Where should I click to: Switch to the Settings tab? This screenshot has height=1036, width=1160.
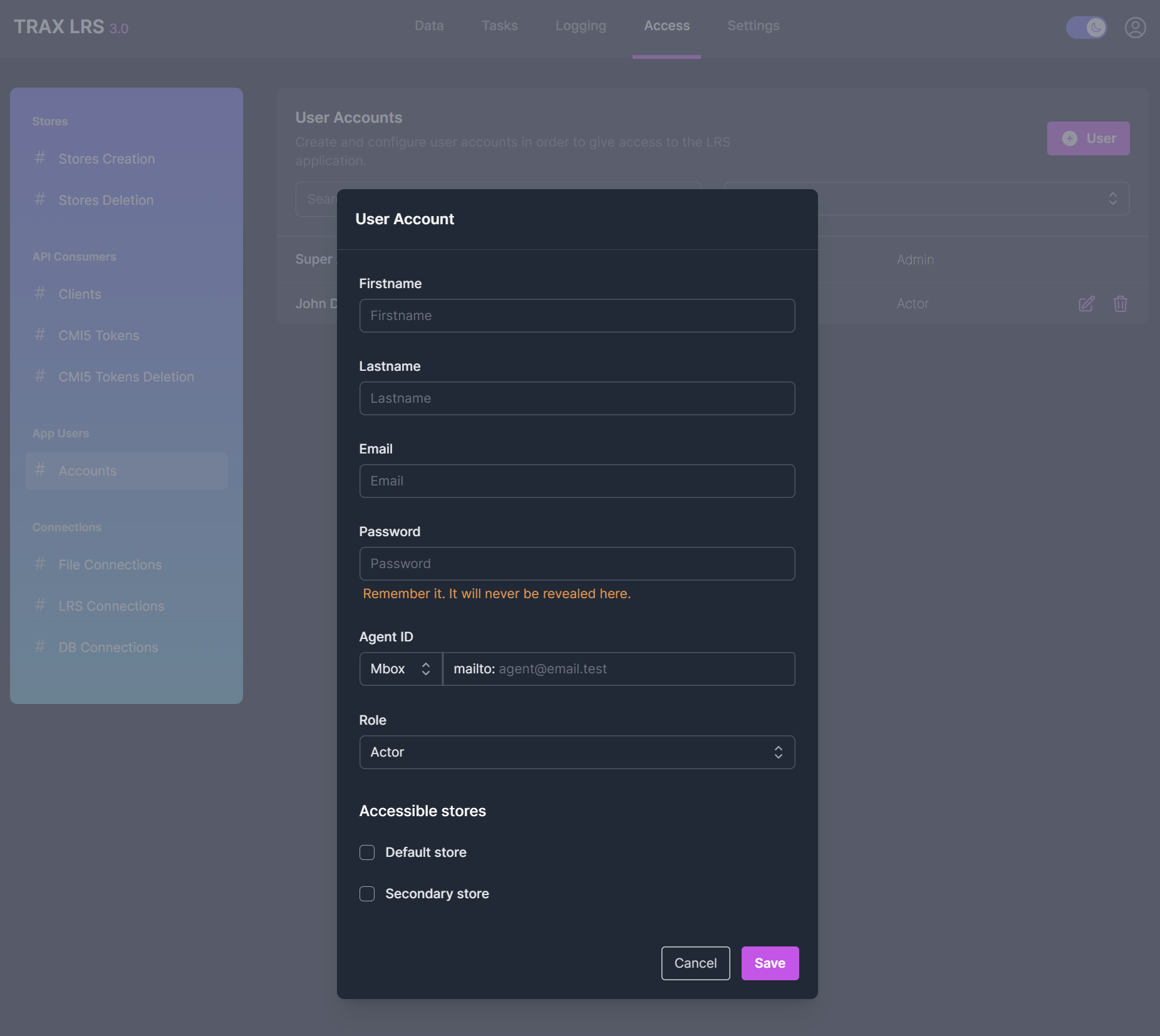(x=753, y=26)
